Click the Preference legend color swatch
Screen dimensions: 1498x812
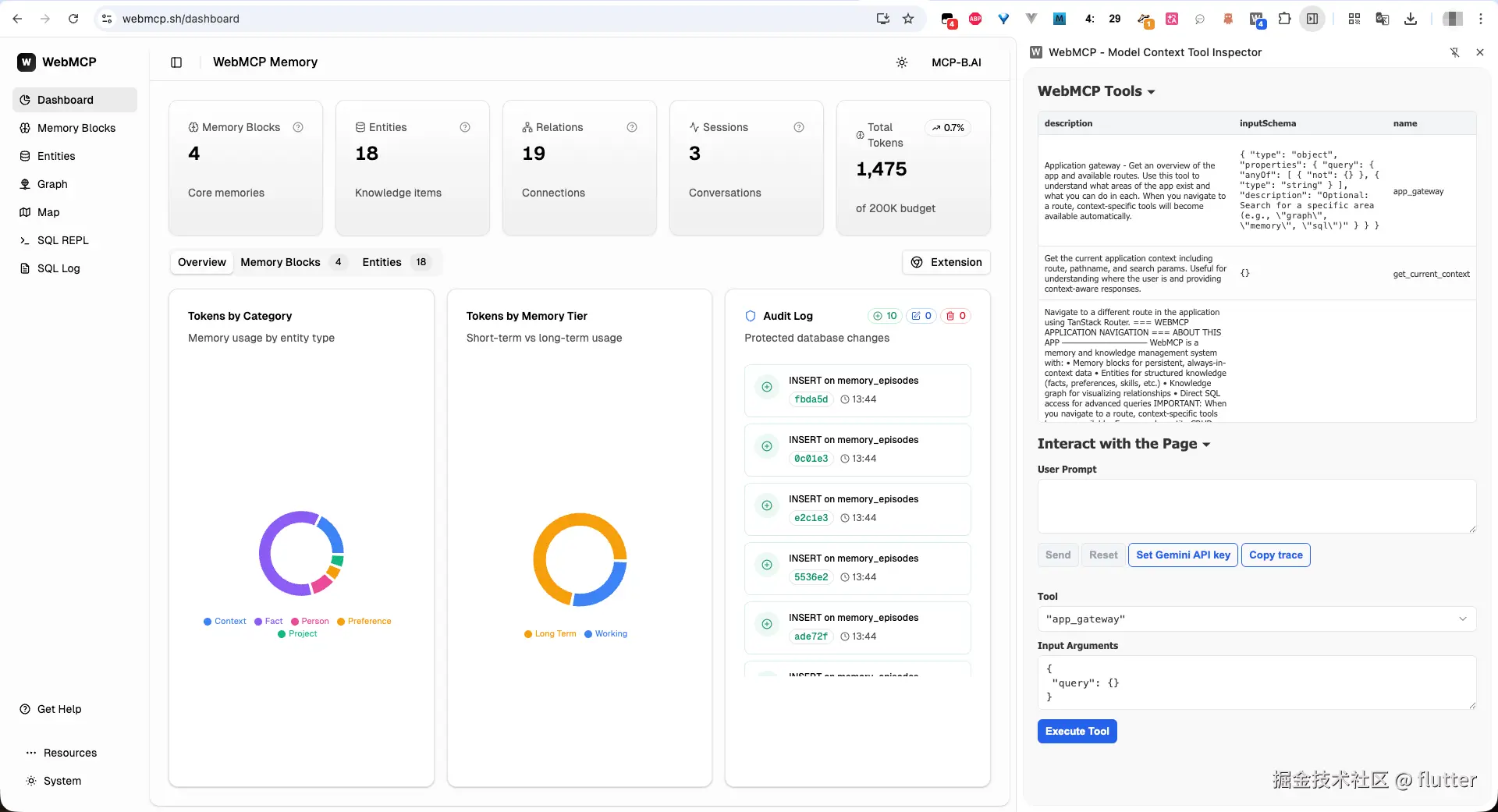[x=341, y=622]
